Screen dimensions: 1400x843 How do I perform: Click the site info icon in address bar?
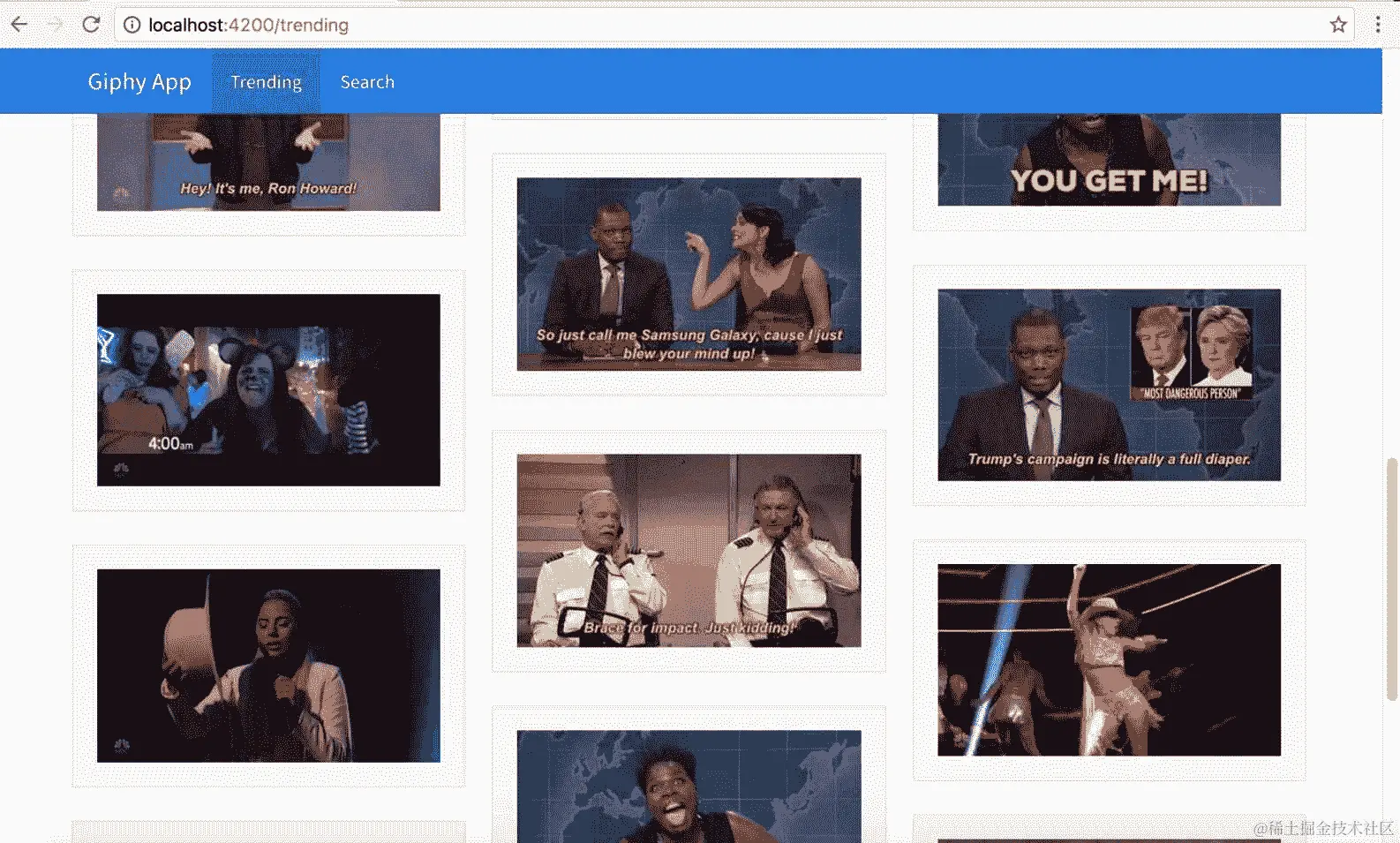click(132, 25)
